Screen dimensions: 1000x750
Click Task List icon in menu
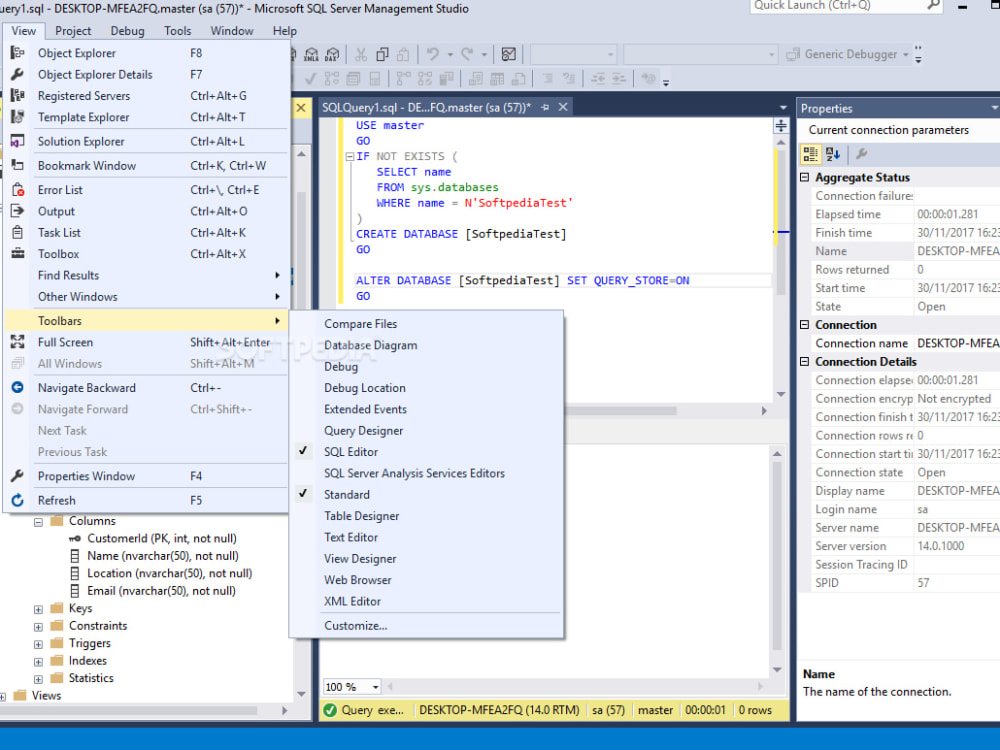click(17, 232)
